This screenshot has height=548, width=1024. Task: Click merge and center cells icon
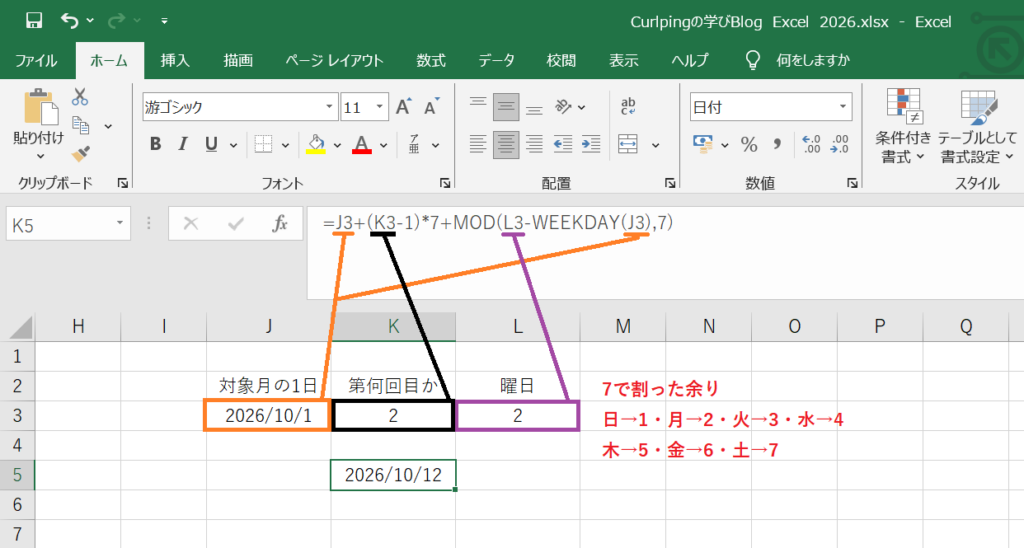pyautogui.click(x=628, y=144)
